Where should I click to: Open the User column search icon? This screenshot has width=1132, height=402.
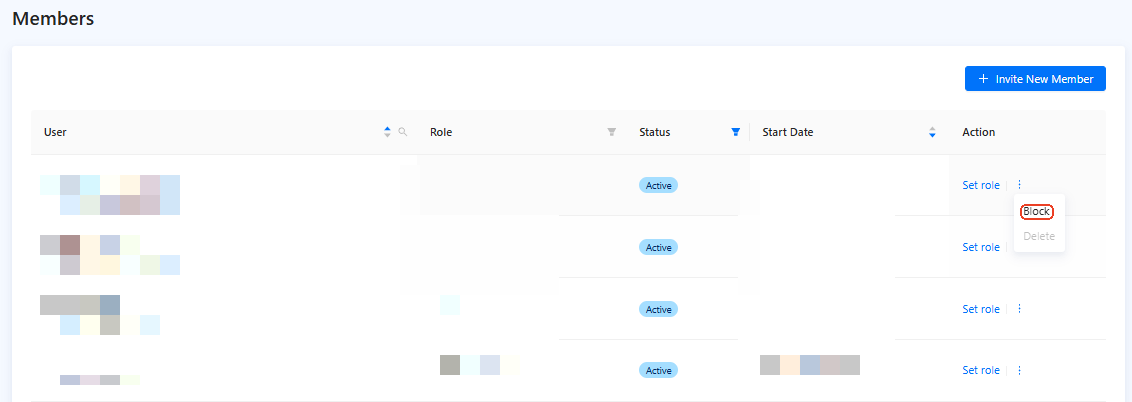(403, 132)
